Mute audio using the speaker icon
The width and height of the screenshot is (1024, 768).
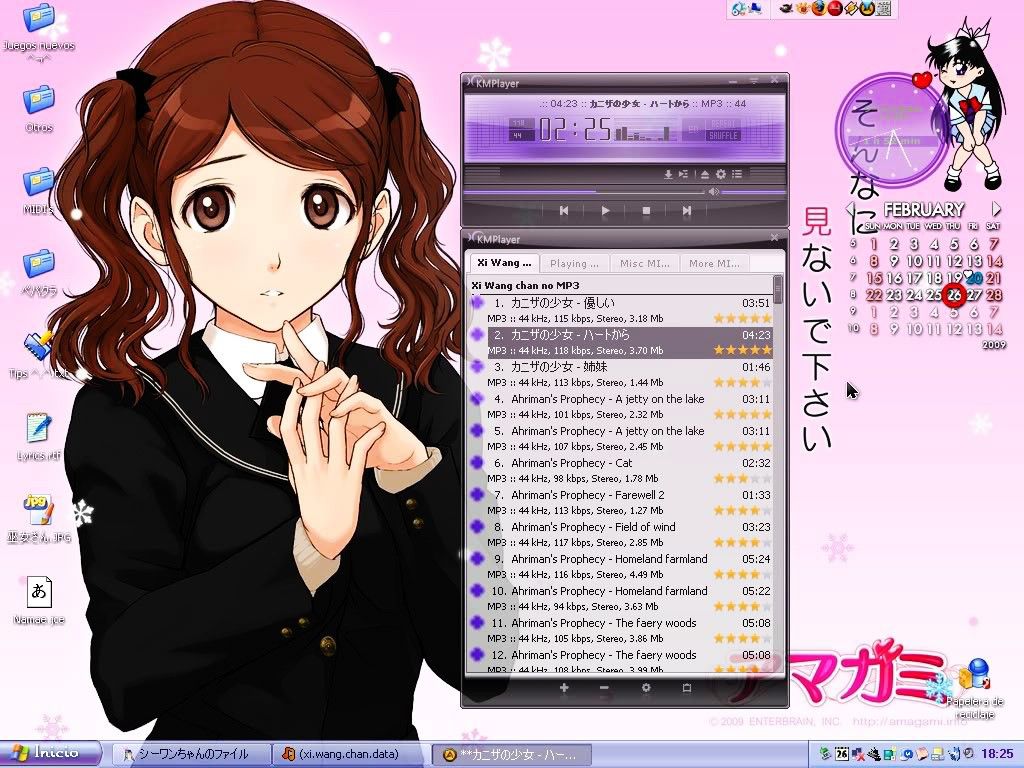[714, 191]
